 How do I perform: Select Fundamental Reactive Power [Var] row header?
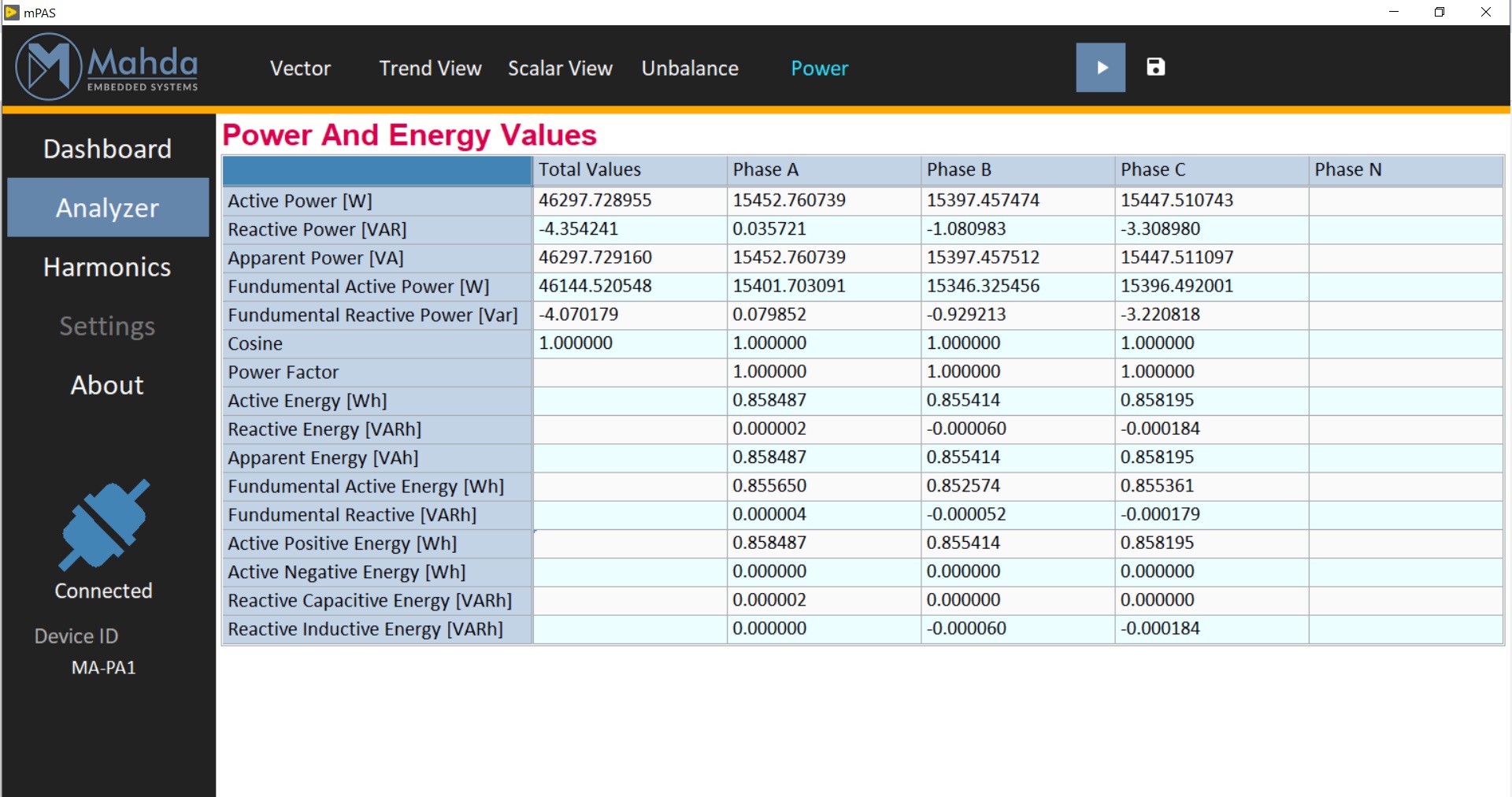pos(377,315)
